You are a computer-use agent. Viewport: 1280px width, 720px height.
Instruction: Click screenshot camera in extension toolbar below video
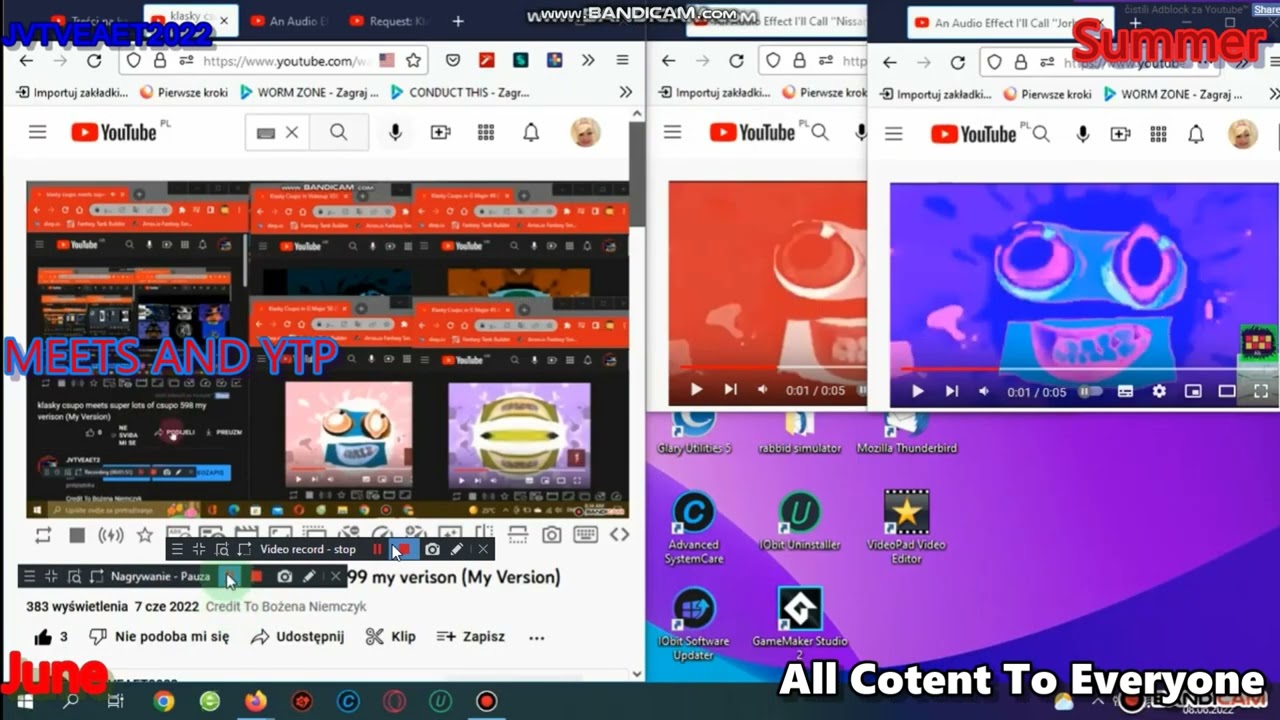551,535
